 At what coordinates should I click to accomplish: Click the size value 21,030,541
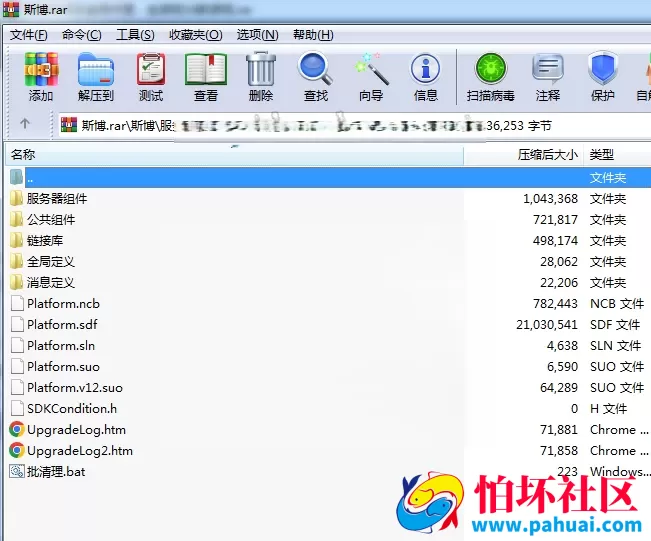click(547, 325)
